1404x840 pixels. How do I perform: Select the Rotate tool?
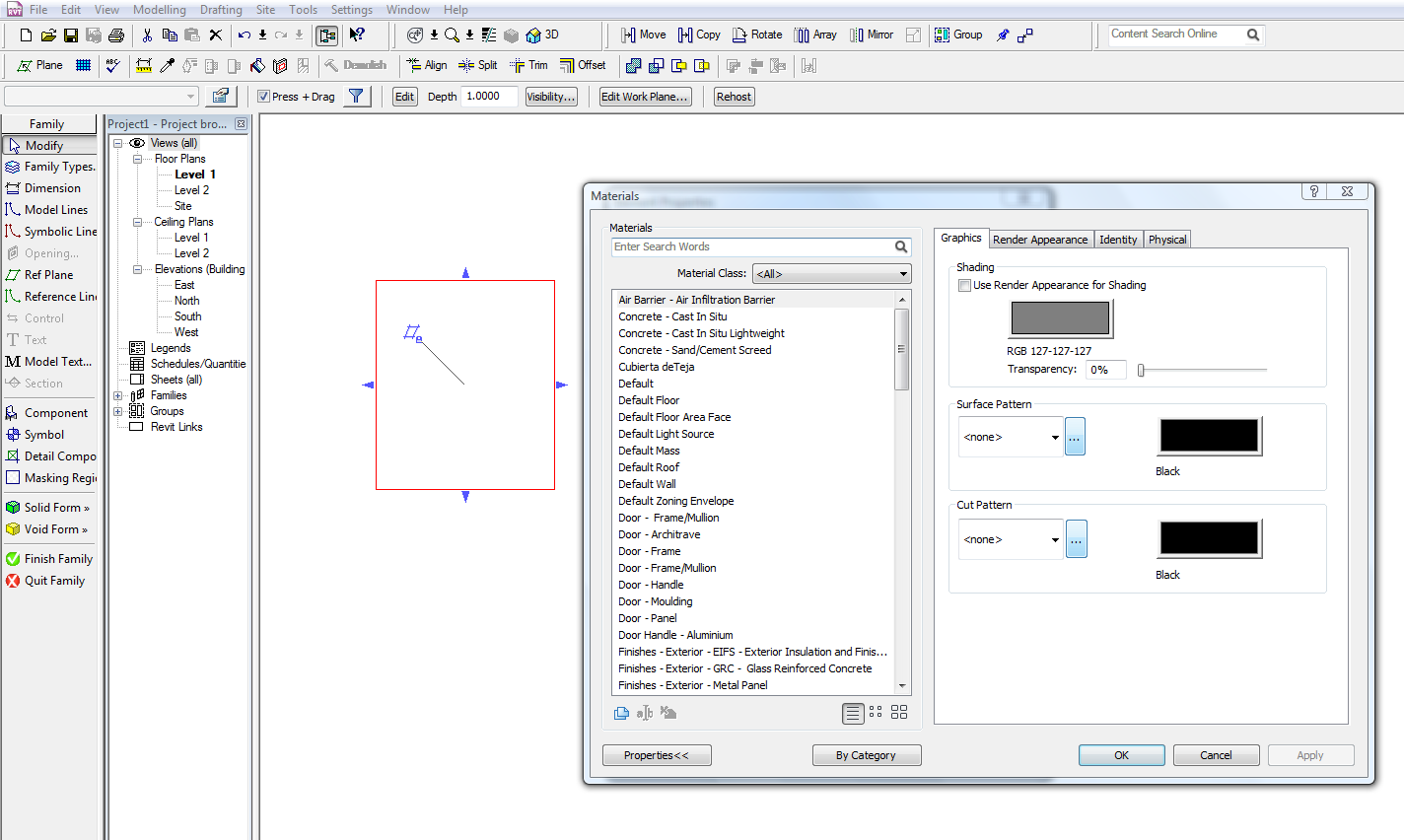pyautogui.click(x=756, y=35)
